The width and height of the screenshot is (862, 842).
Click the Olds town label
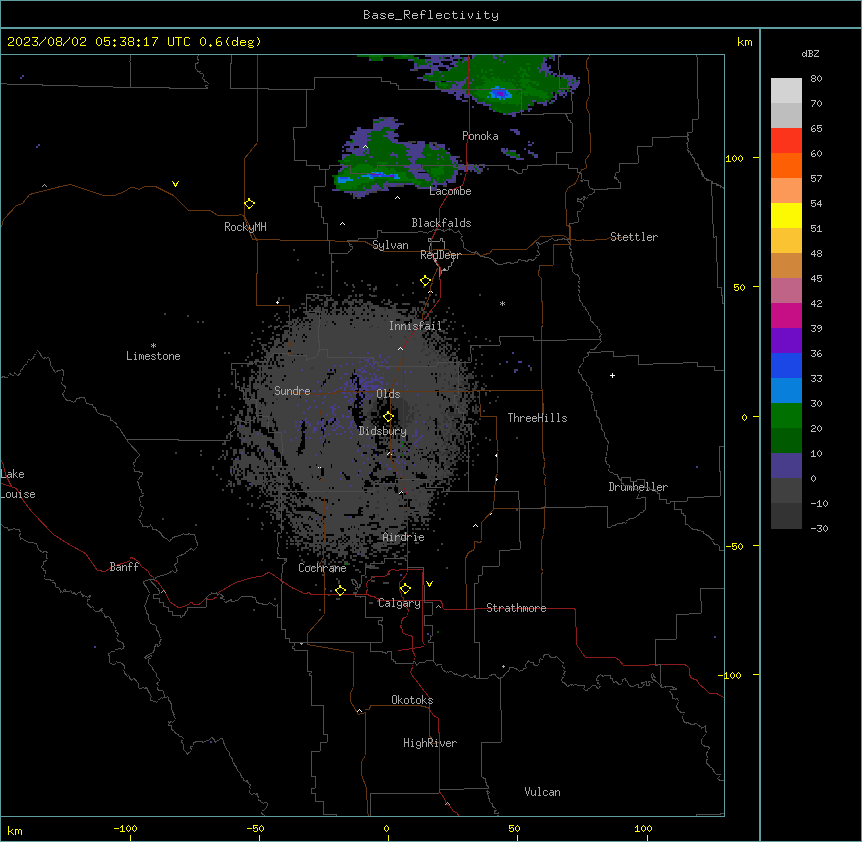click(388, 394)
